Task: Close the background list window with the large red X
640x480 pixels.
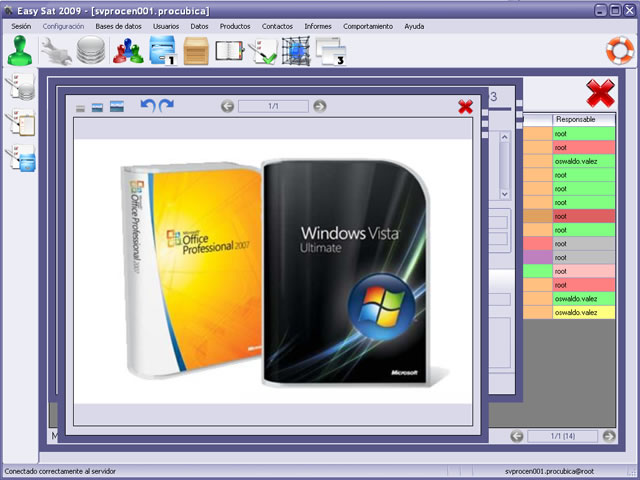Action: (600, 93)
